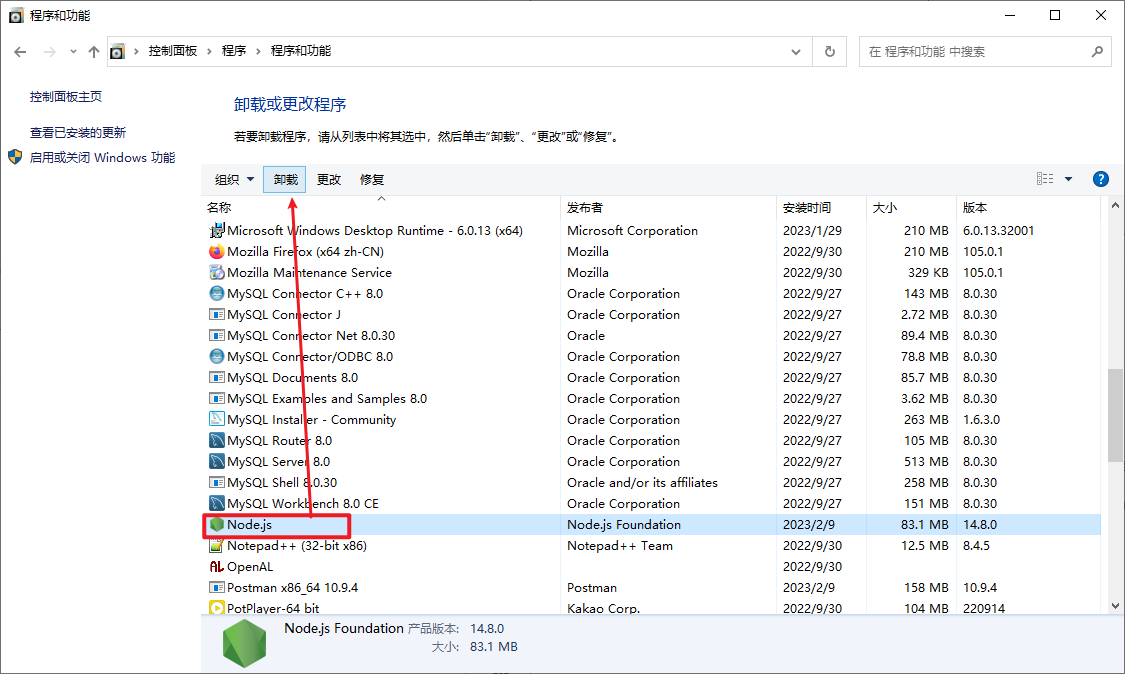Open 查看已安装的更新 link
The image size is (1125, 674).
coord(77,132)
